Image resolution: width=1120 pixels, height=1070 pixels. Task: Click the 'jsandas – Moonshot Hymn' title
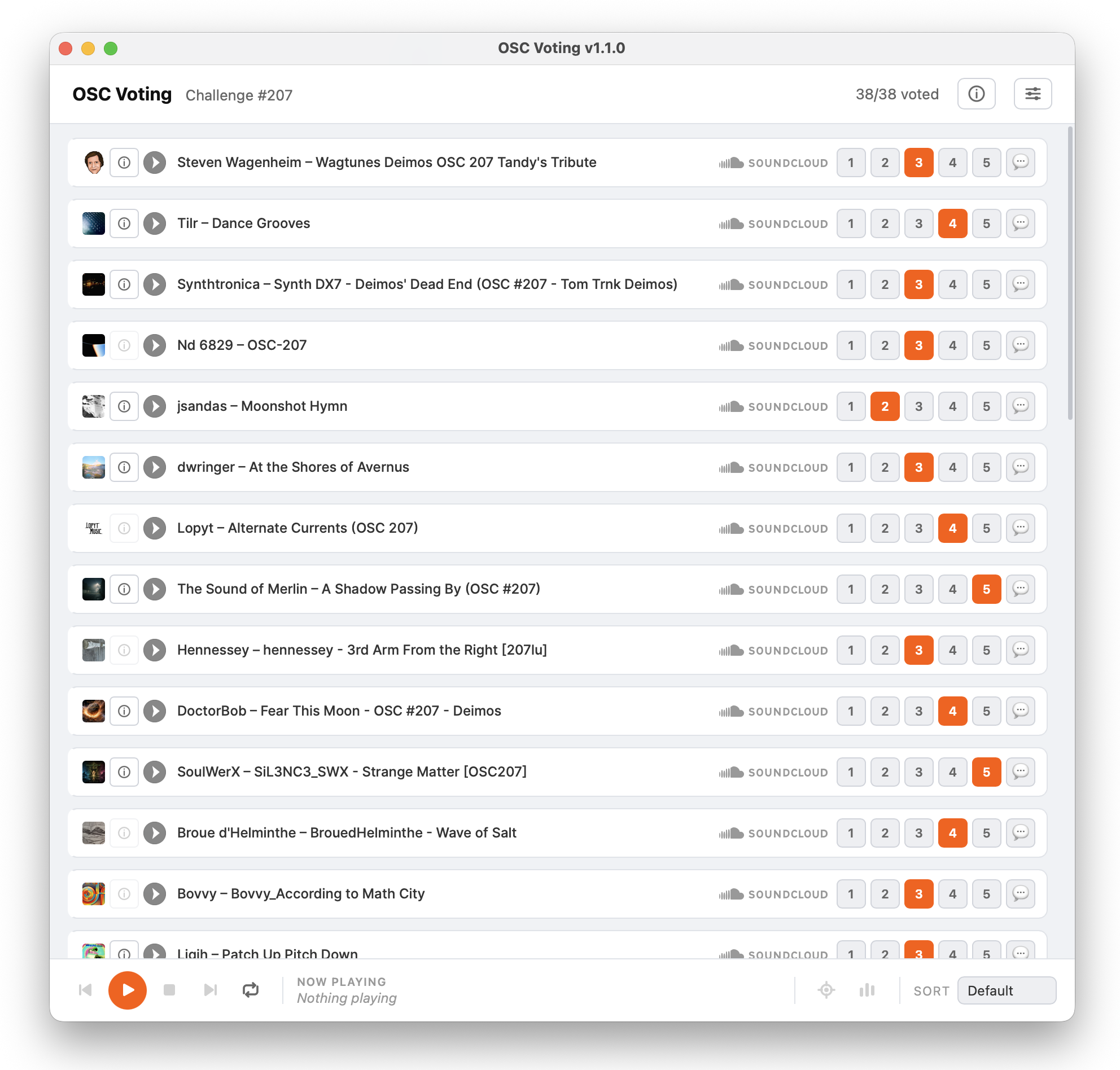[x=262, y=406]
